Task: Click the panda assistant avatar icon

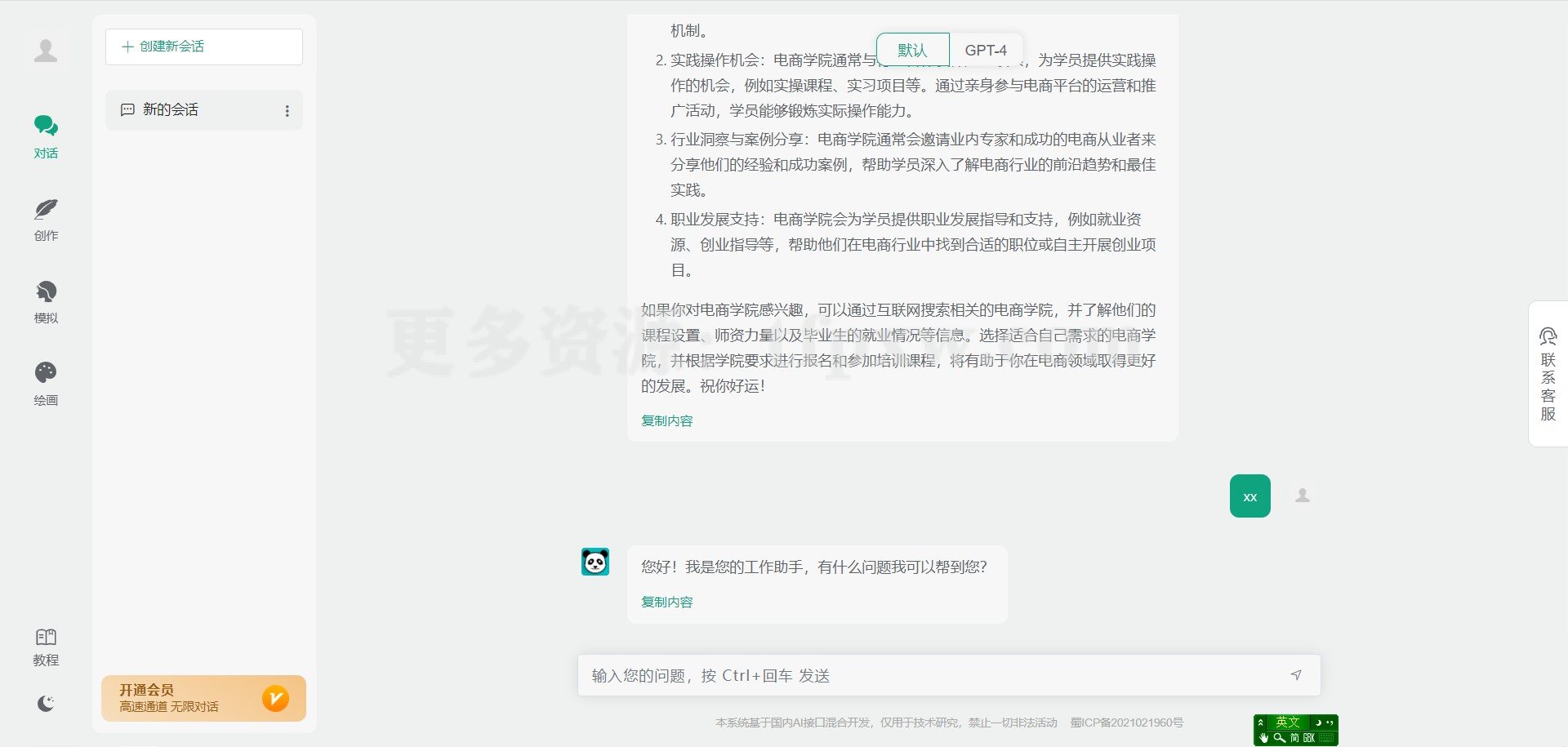Action: [595, 562]
